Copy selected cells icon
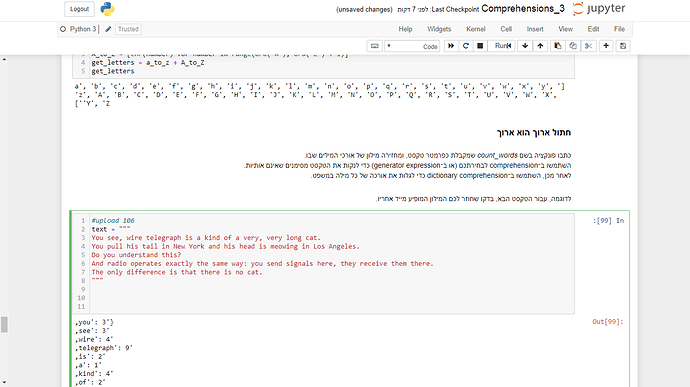690x387 pixels. [573, 46]
